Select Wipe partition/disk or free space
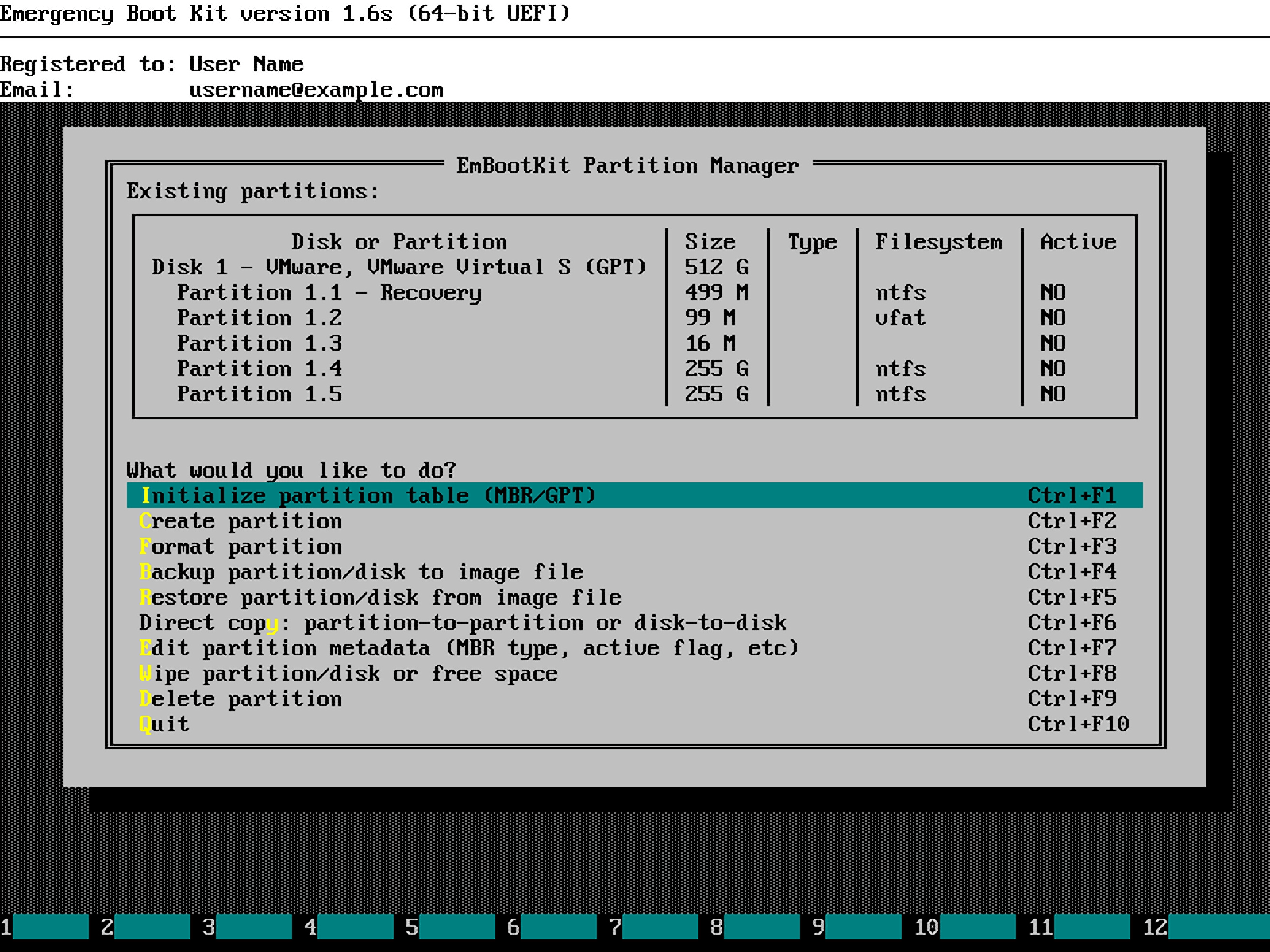The height and width of the screenshot is (952, 1270). coord(348,674)
